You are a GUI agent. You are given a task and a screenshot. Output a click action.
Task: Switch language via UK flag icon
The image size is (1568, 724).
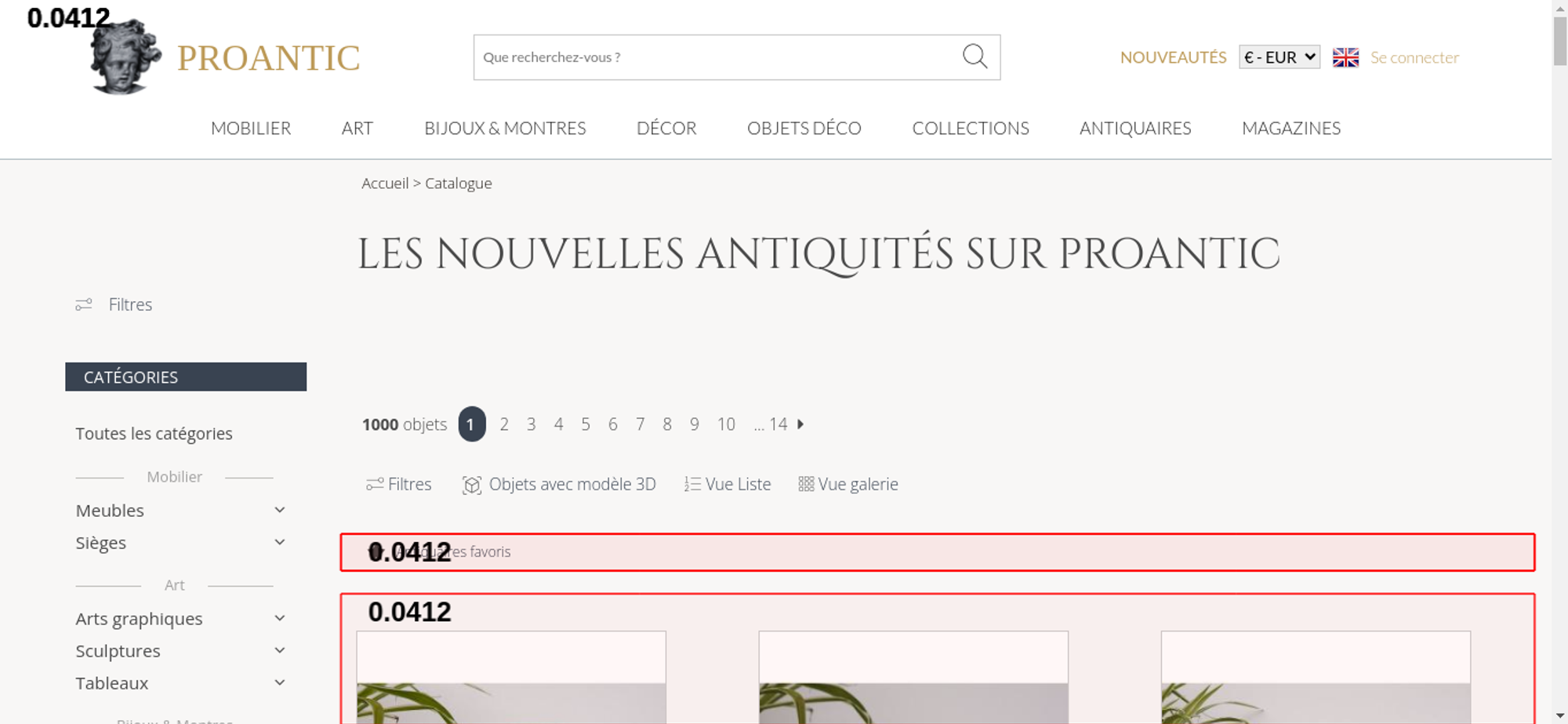1345,57
